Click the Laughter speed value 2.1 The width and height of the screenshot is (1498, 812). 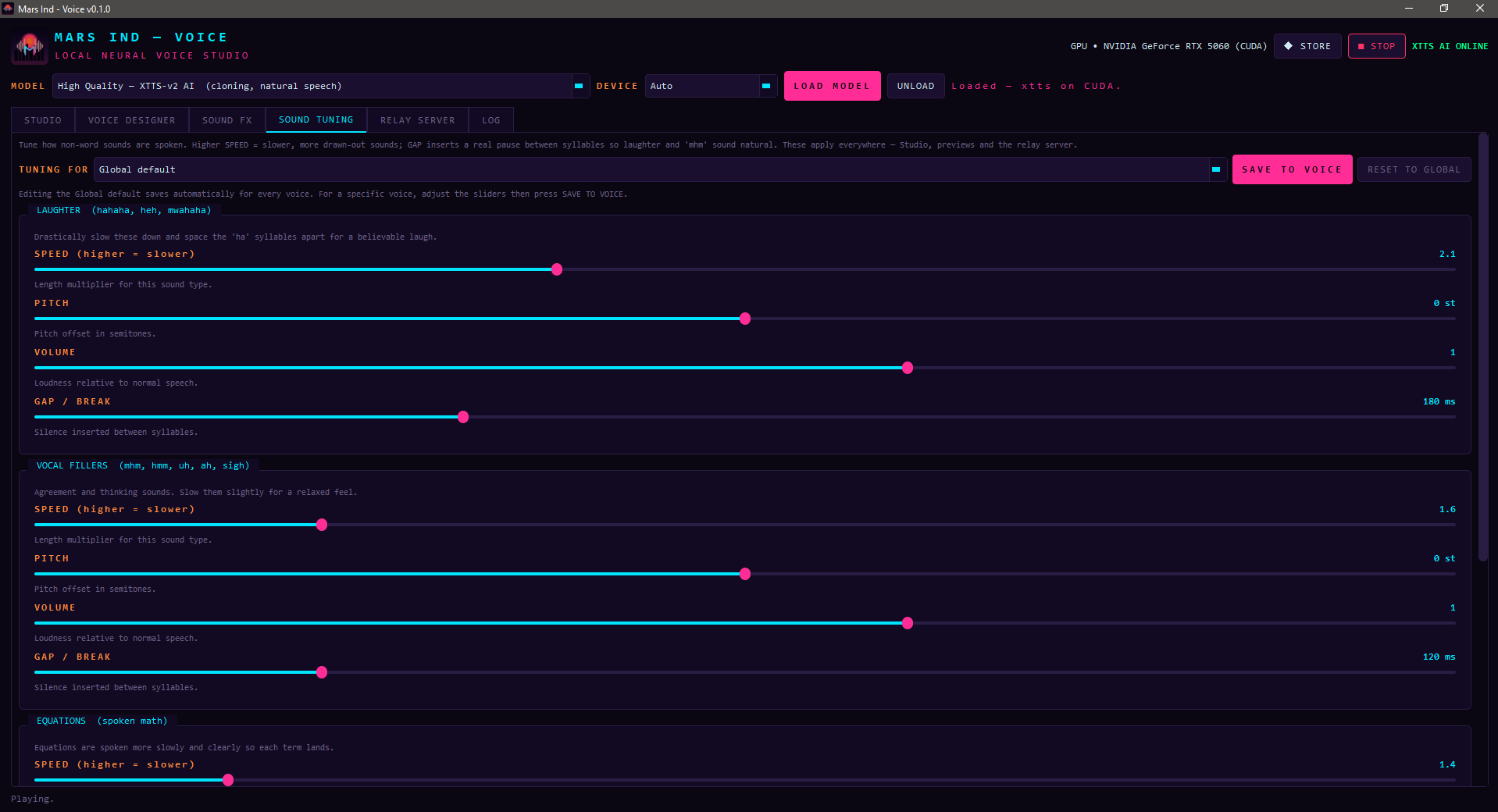(1447, 254)
